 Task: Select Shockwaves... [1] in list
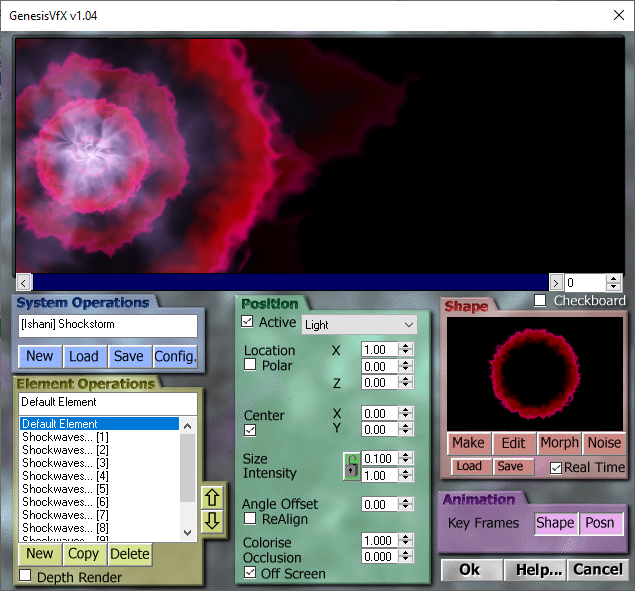click(99, 437)
